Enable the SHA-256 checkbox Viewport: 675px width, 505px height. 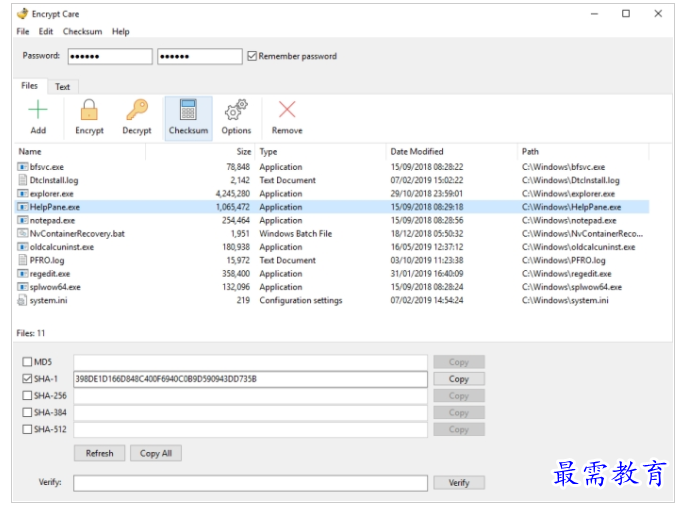click(27, 395)
